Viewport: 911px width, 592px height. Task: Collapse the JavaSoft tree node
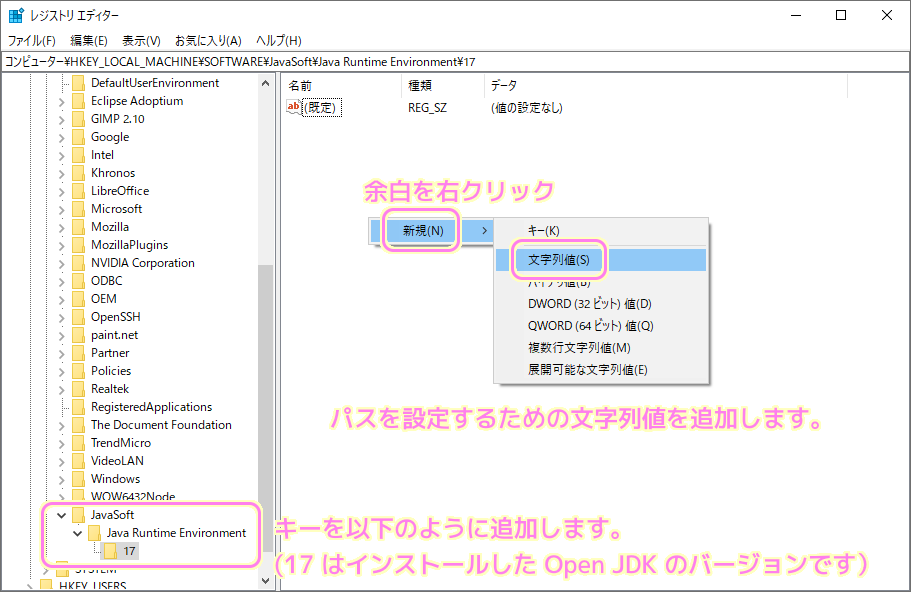[x=62, y=517]
